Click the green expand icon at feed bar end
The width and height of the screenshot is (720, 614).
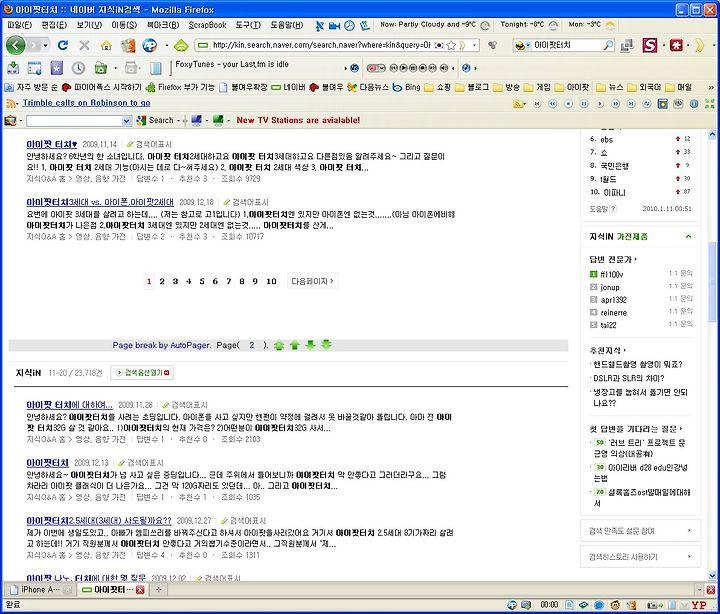point(709,104)
